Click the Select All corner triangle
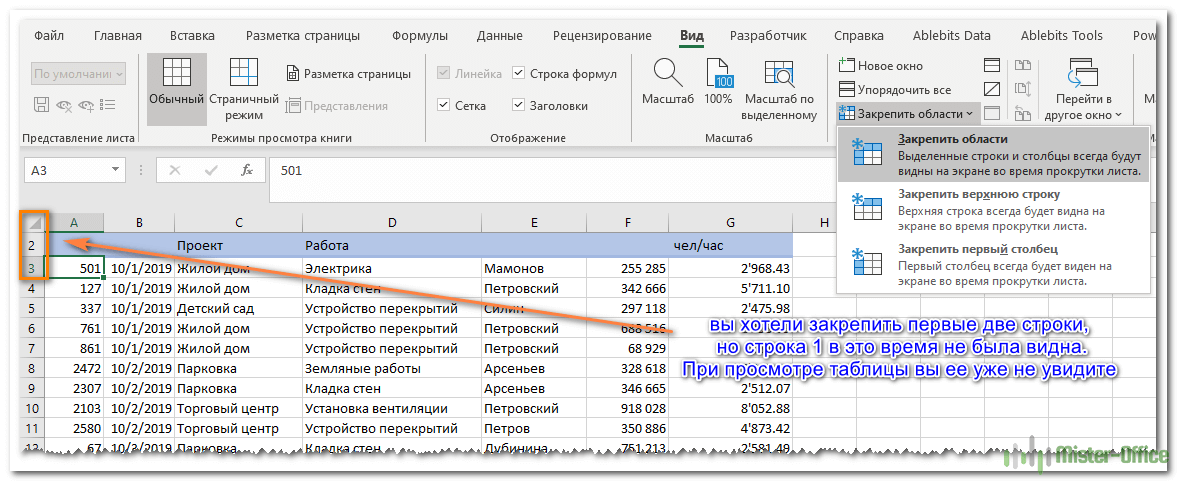The height and width of the screenshot is (482, 1178). (36, 223)
